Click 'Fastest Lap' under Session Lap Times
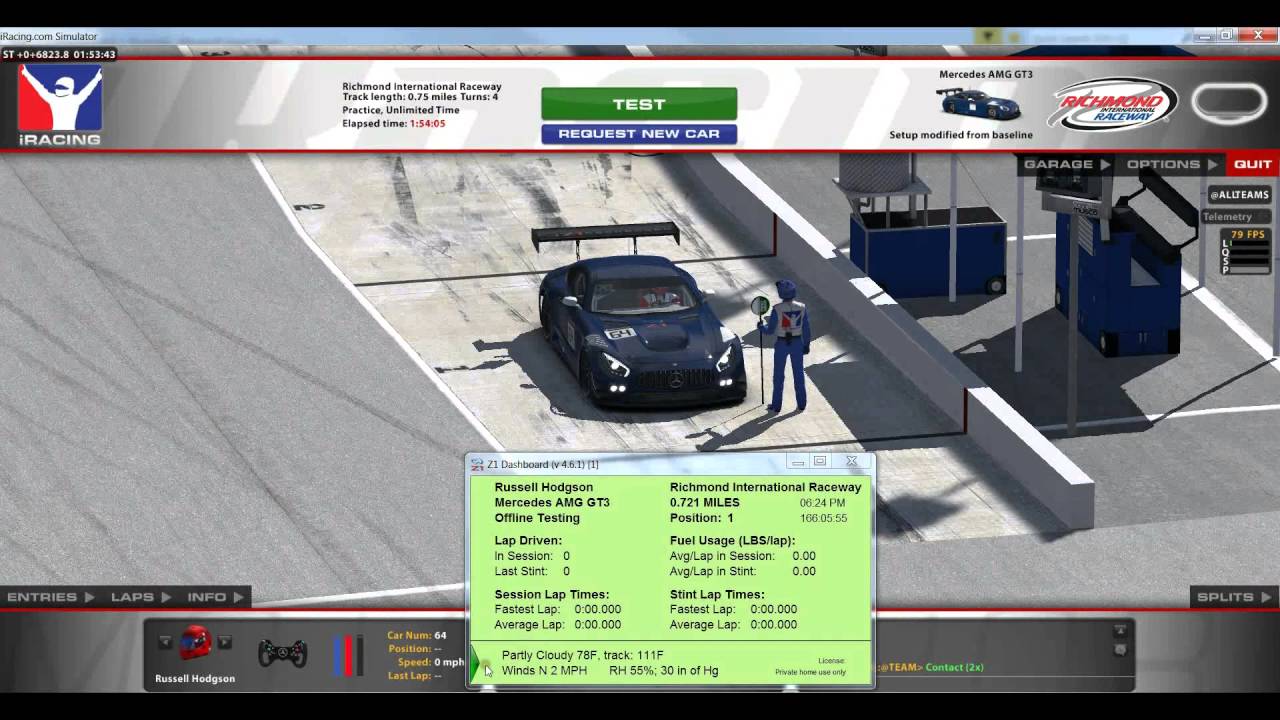 (558, 609)
